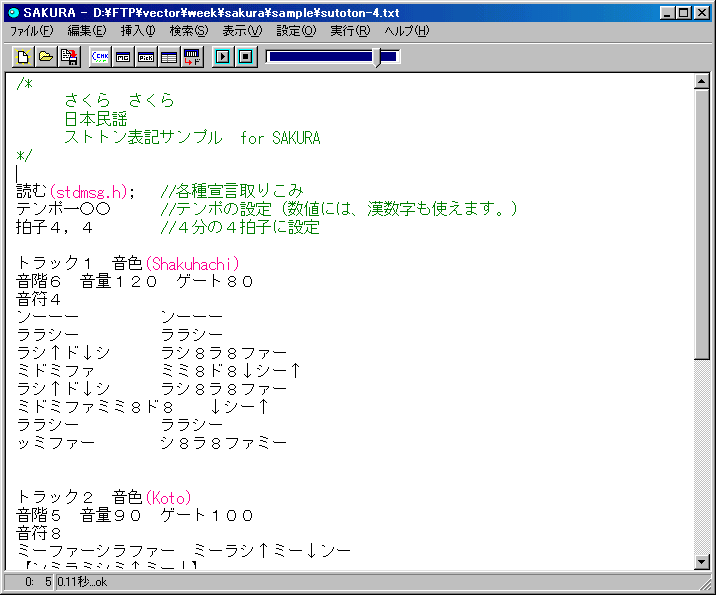Click the 拍子4,4 line
716x595 pixels.
point(54,227)
